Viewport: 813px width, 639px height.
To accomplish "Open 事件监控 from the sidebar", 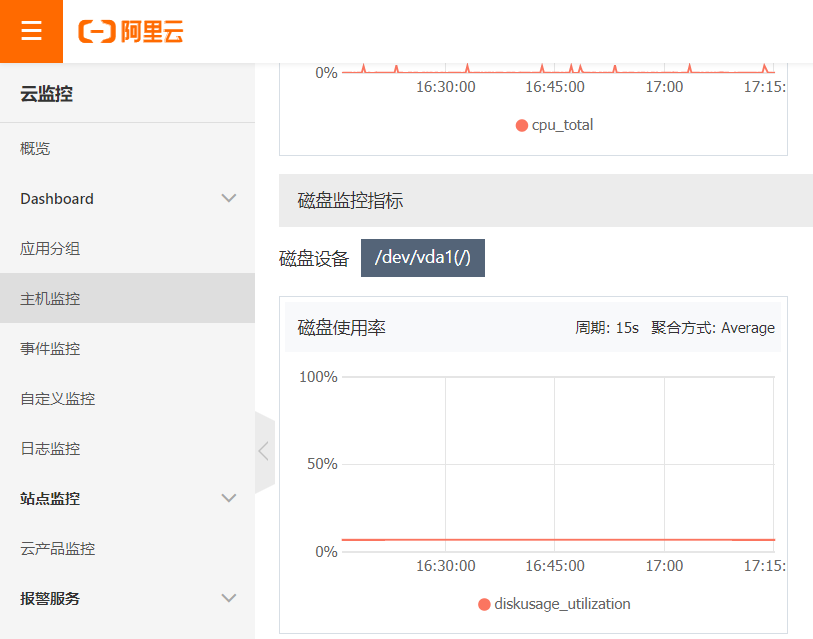I will pos(50,348).
